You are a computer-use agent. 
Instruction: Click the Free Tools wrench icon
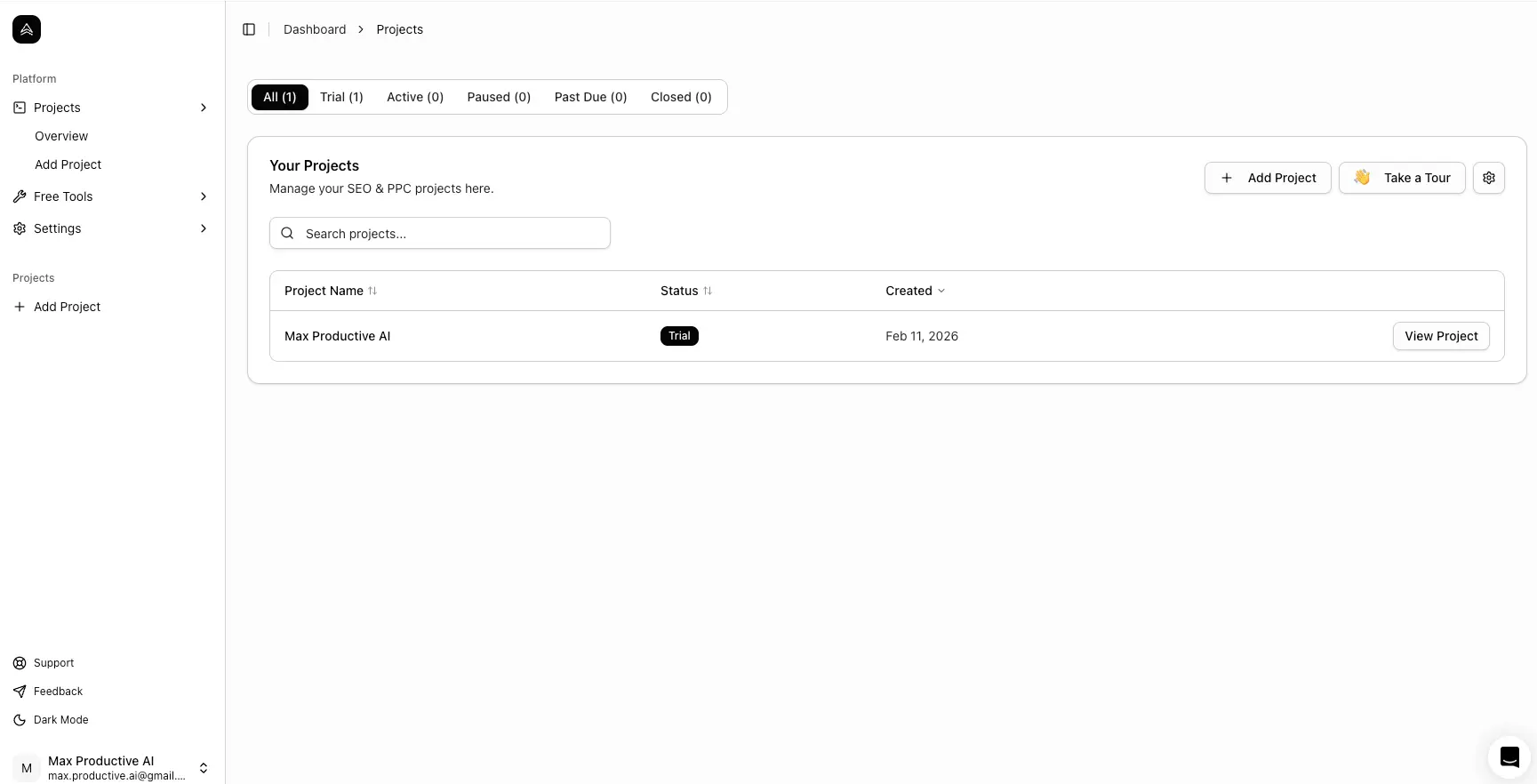click(20, 196)
